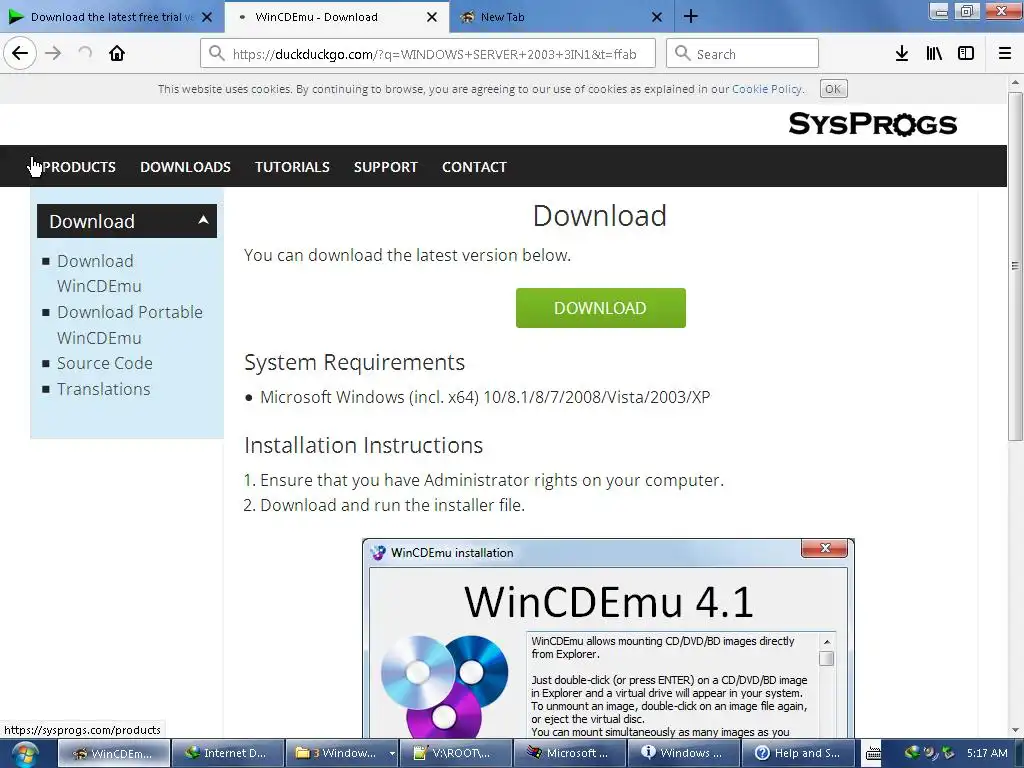Open the CONTACT menu item
The image size is (1024, 768).
point(474,167)
